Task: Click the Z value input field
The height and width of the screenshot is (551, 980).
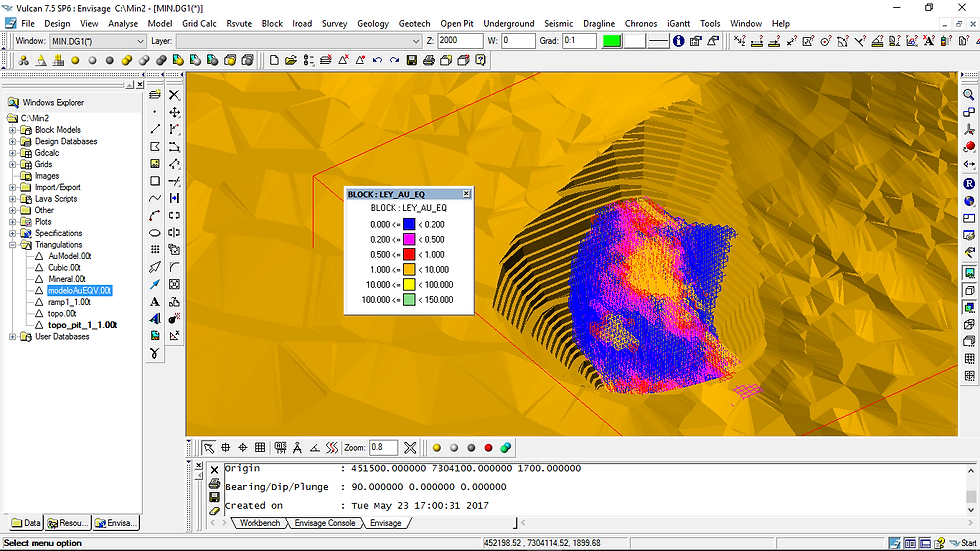Action: click(x=460, y=41)
